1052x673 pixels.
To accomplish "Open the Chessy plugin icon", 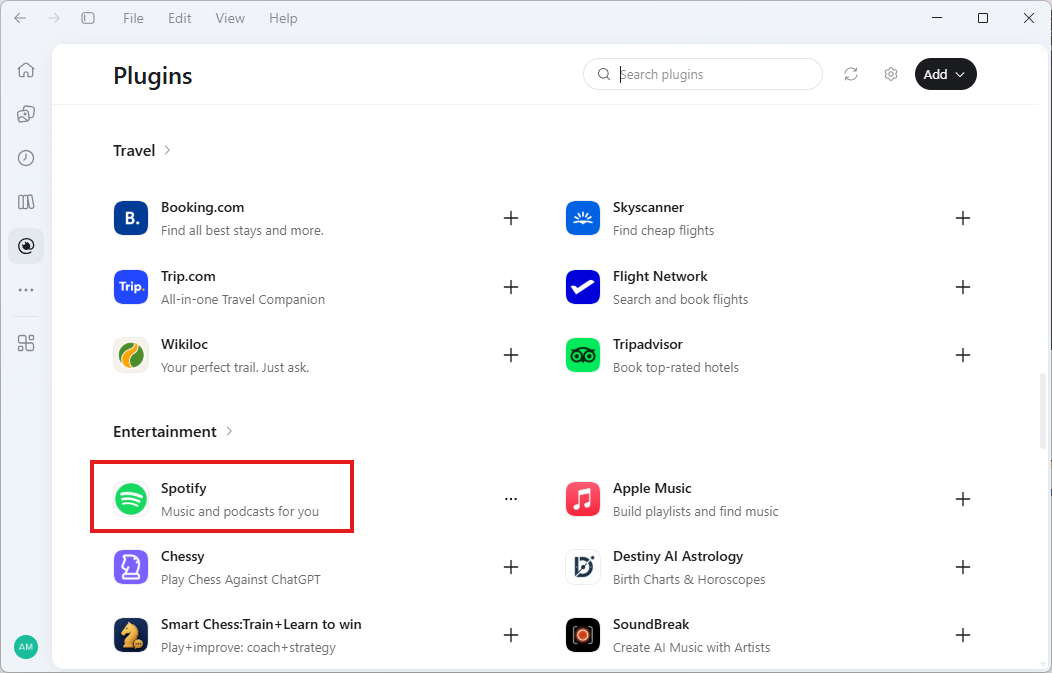I will coord(131,567).
